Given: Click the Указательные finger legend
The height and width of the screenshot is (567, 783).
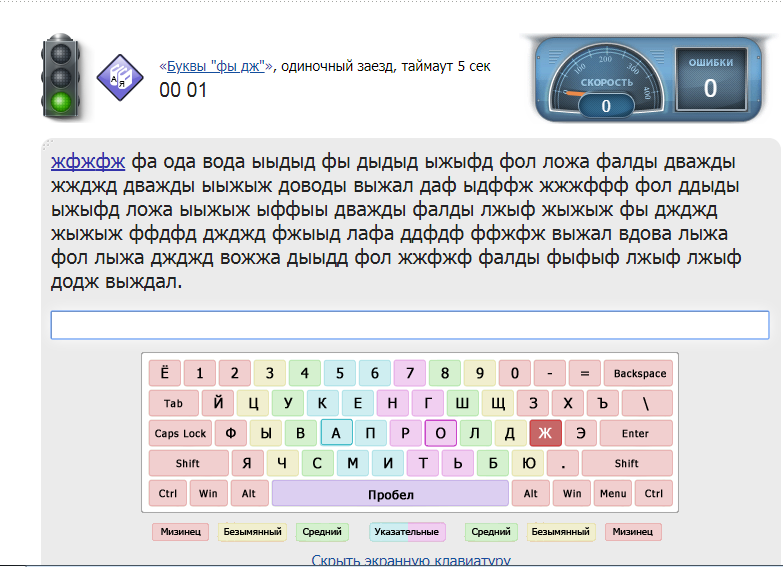Looking at the screenshot, I should 407,532.
